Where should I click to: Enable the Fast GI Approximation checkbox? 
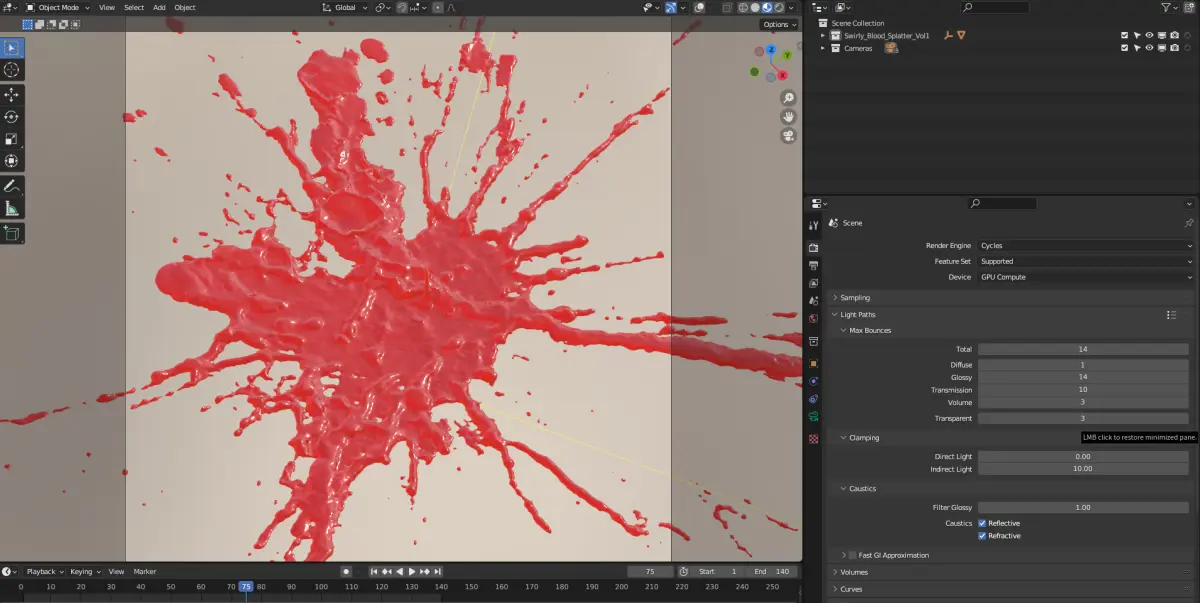pyautogui.click(x=852, y=555)
